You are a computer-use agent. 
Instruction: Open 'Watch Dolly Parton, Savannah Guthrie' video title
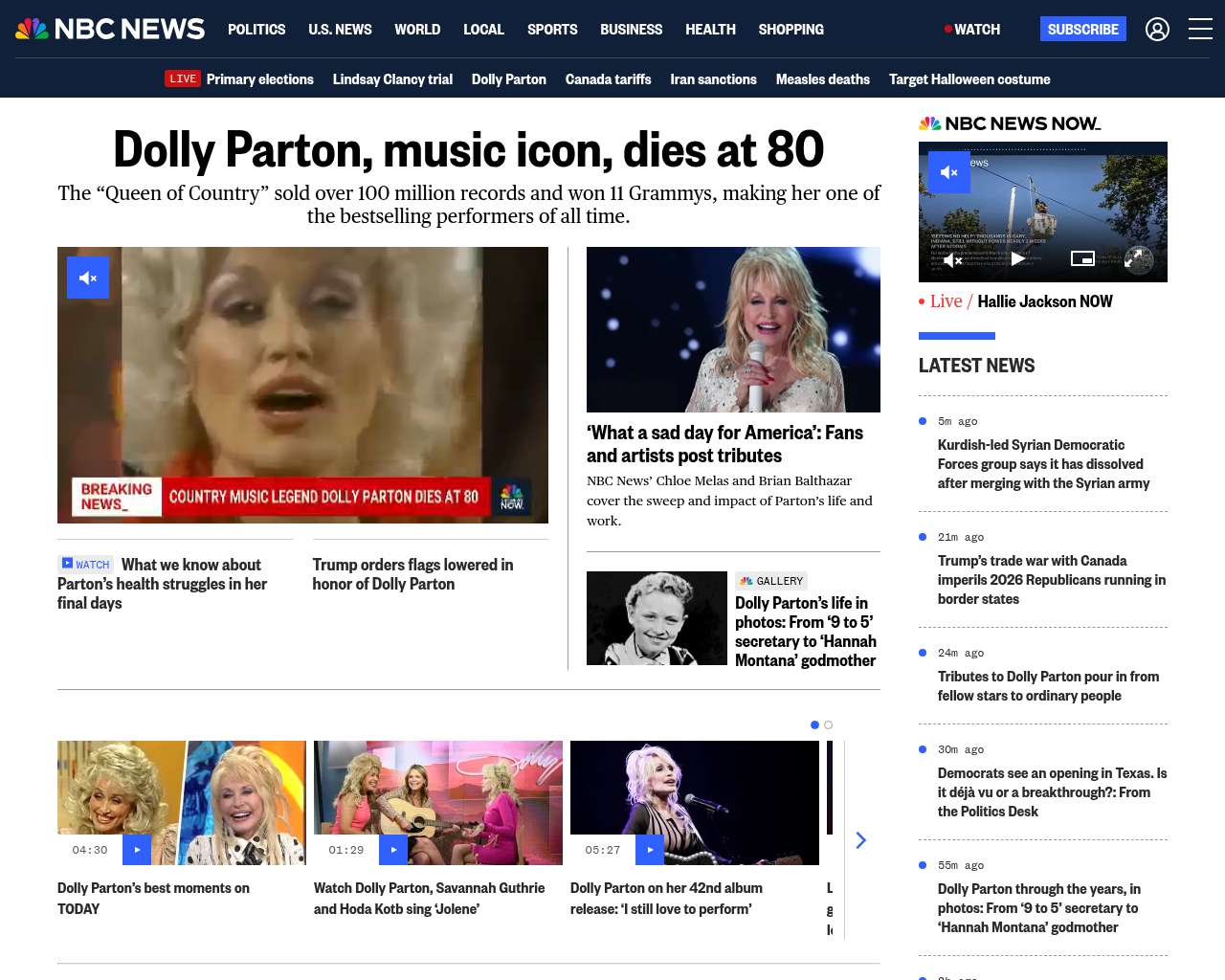tap(430, 899)
